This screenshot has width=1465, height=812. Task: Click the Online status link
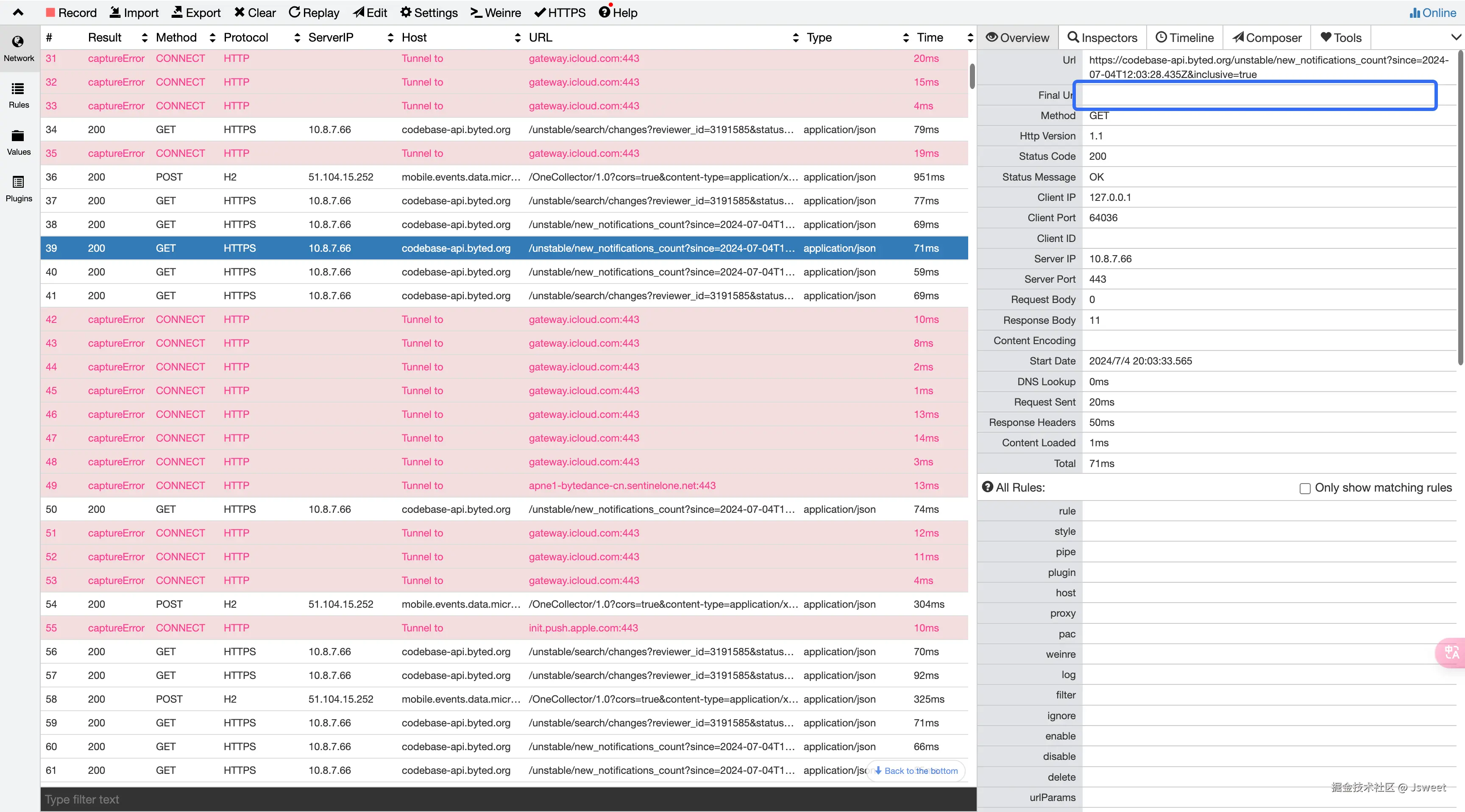[x=1433, y=13]
